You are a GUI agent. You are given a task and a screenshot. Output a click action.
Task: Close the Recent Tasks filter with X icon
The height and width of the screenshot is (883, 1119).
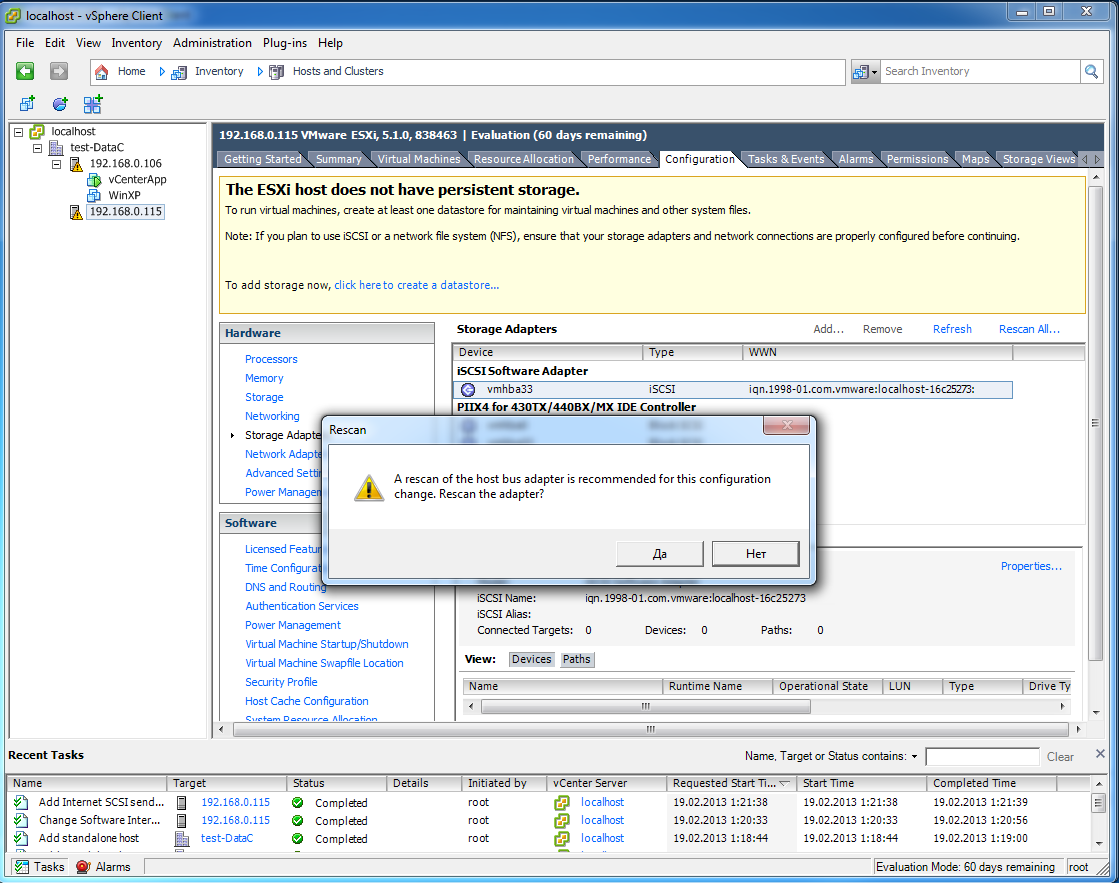[x=1100, y=754]
